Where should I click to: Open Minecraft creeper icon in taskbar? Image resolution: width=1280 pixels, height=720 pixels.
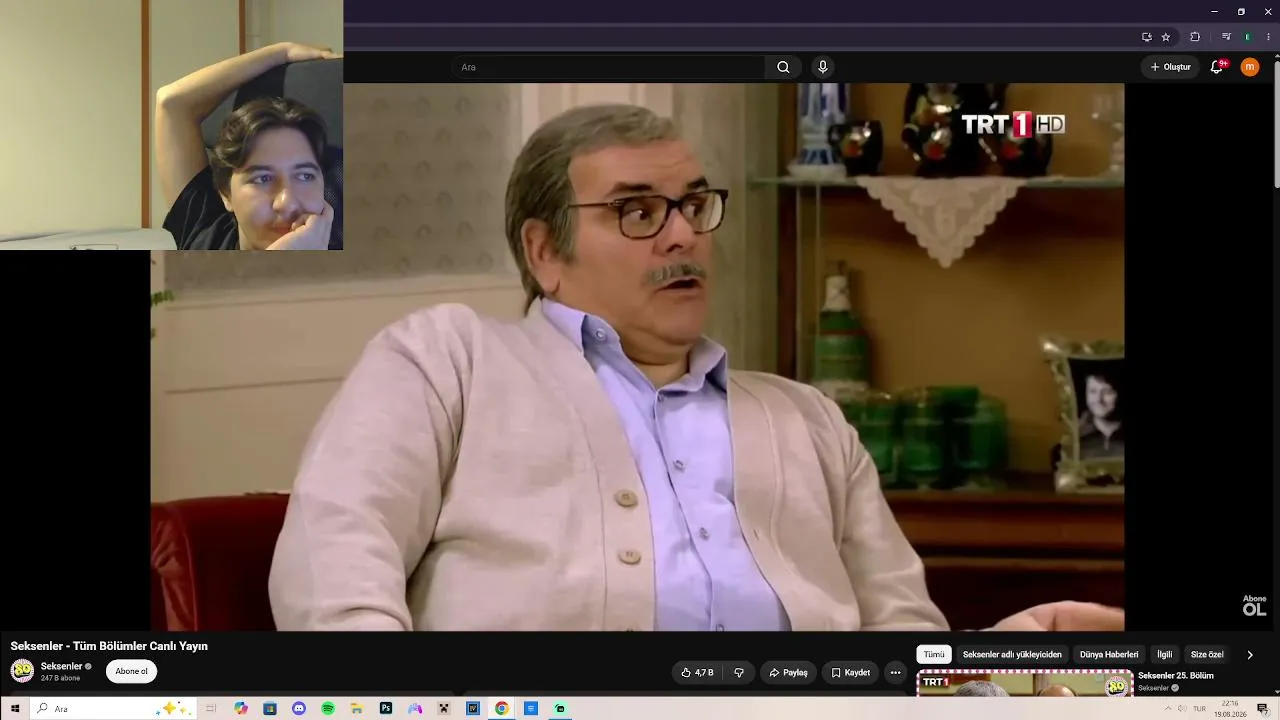444,709
